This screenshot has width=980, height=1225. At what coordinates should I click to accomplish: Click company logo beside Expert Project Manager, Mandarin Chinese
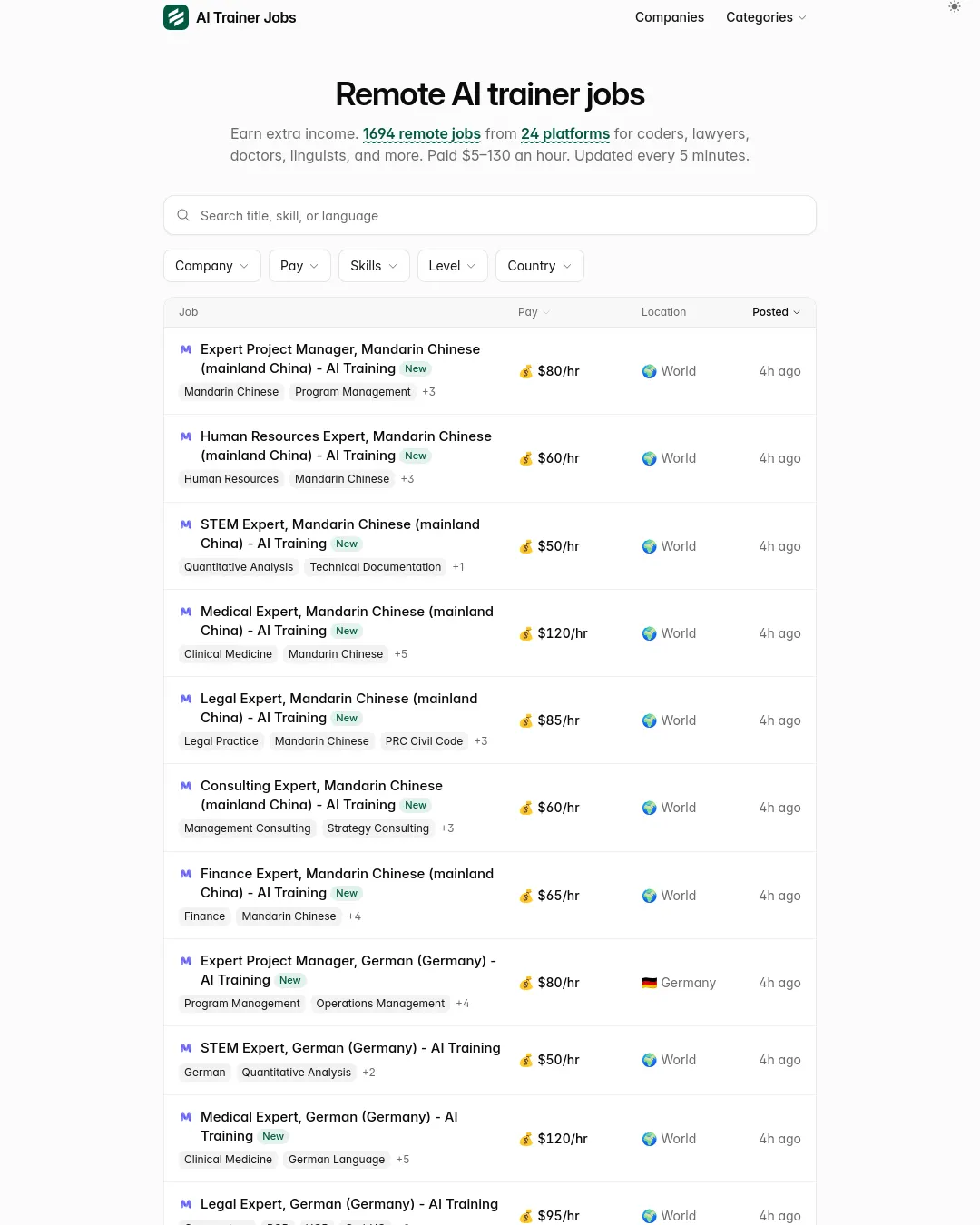(186, 349)
